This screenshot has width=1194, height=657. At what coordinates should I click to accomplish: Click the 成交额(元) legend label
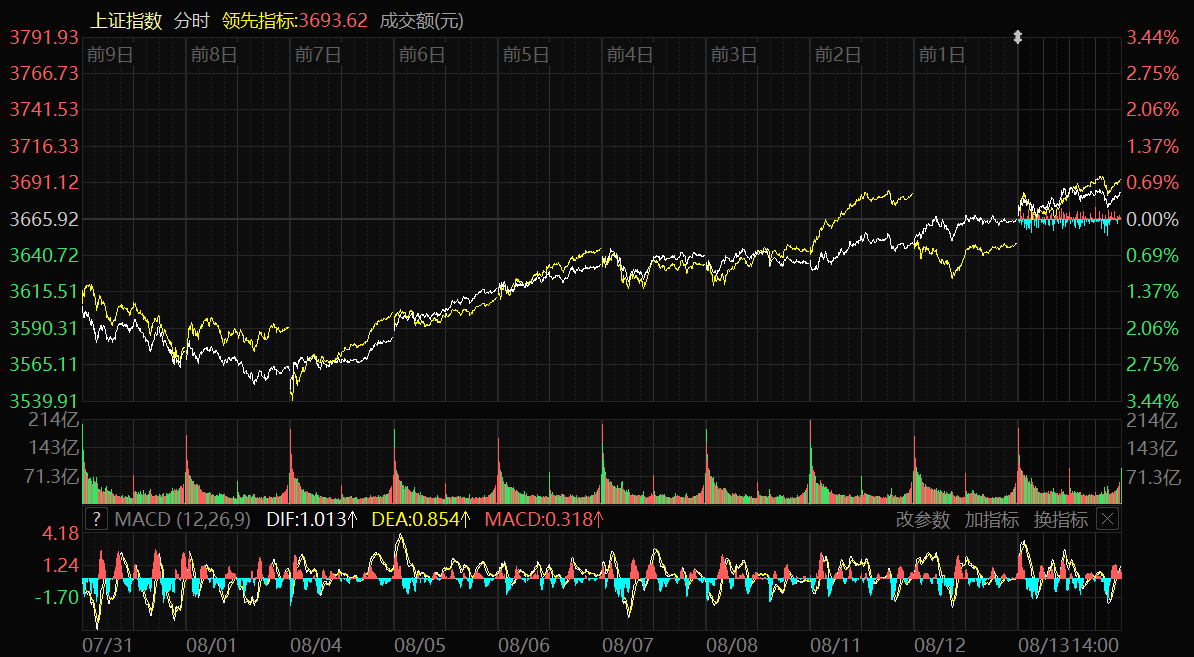(x=422, y=20)
